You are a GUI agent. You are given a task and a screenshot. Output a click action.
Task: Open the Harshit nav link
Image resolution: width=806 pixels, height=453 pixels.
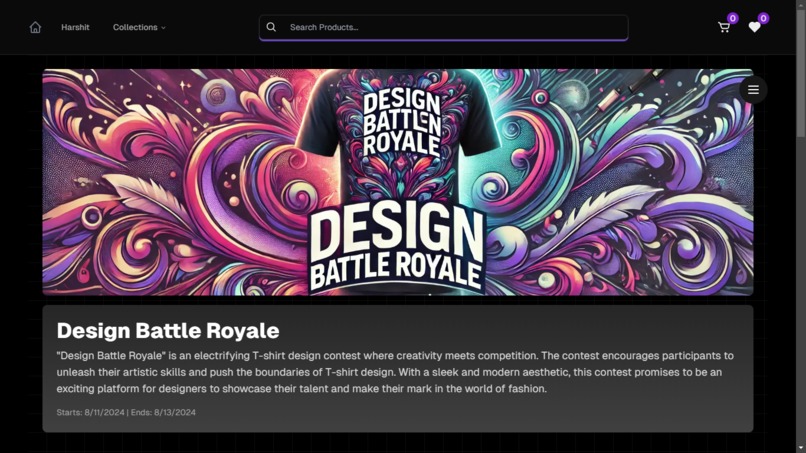(75, 27)
